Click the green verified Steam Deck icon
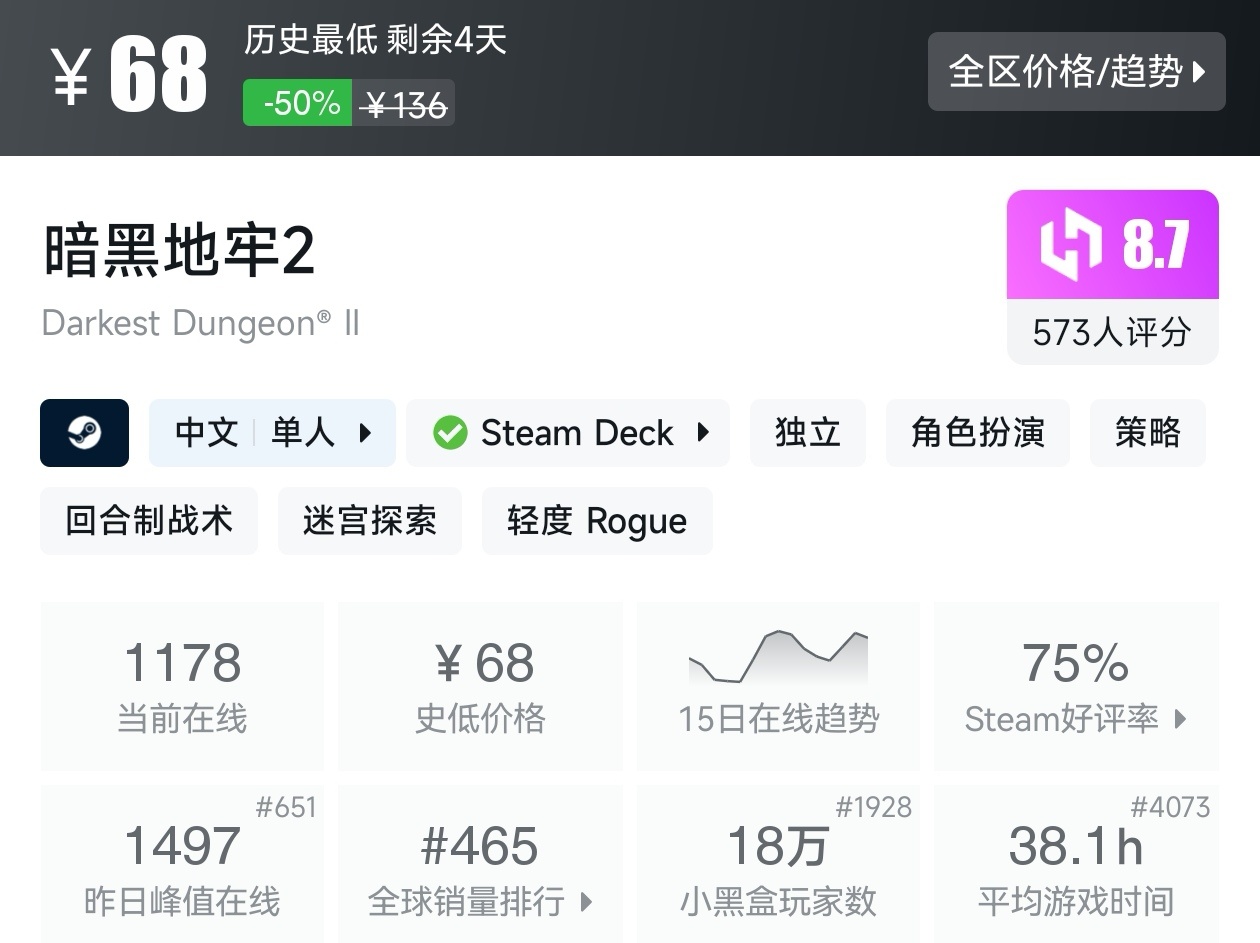This screenshot has width=1260, height=943. coord(450,432)
